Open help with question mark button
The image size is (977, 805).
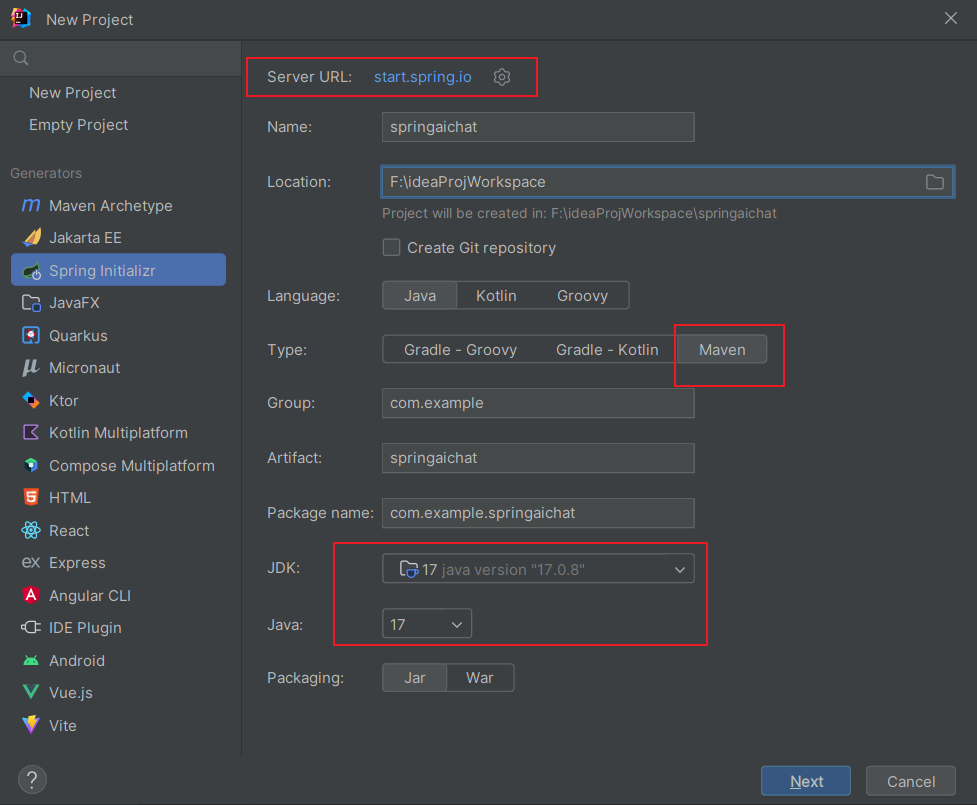point(32,779)
